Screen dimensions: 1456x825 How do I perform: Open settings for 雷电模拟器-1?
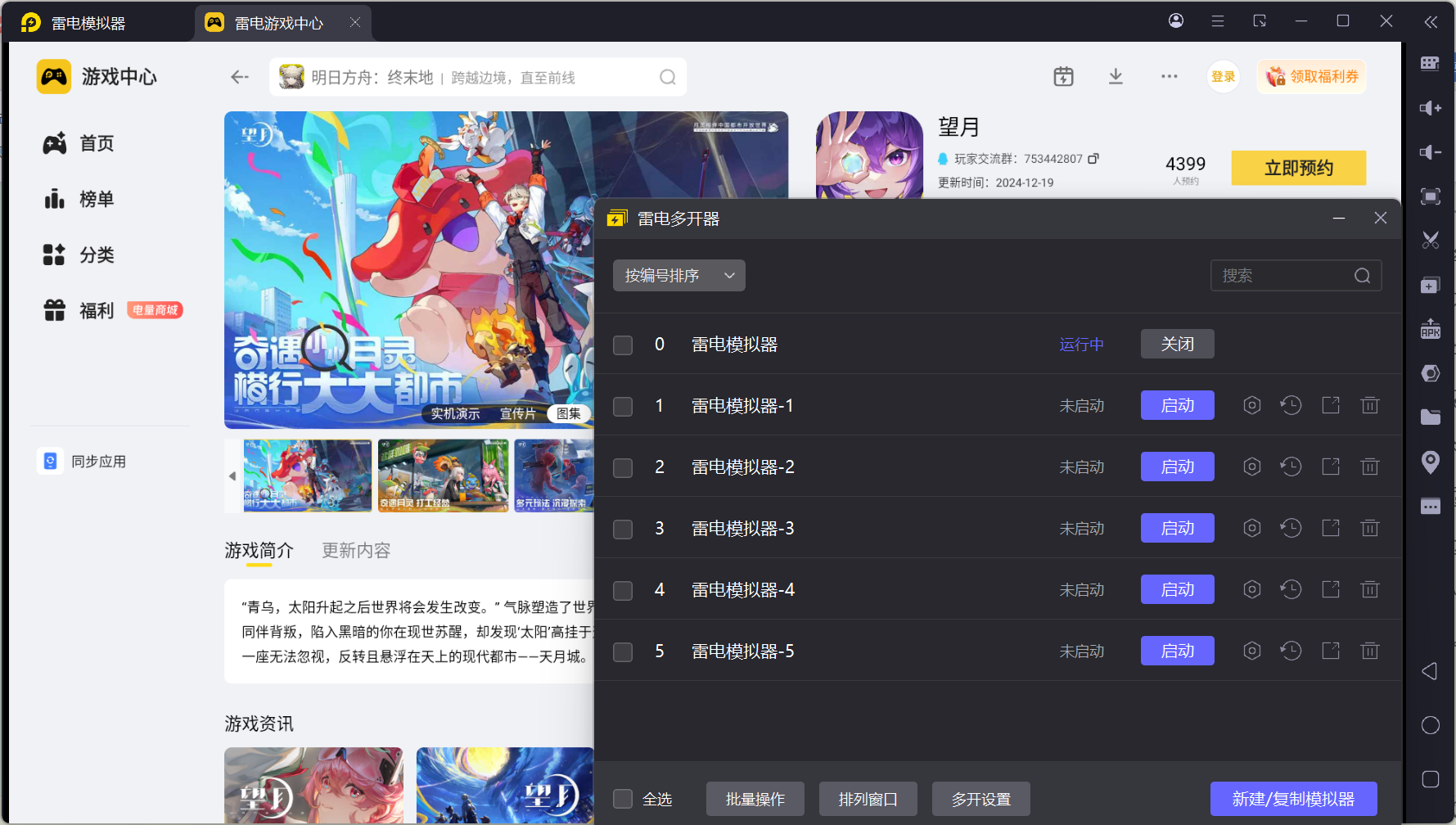pos(1251,405)
